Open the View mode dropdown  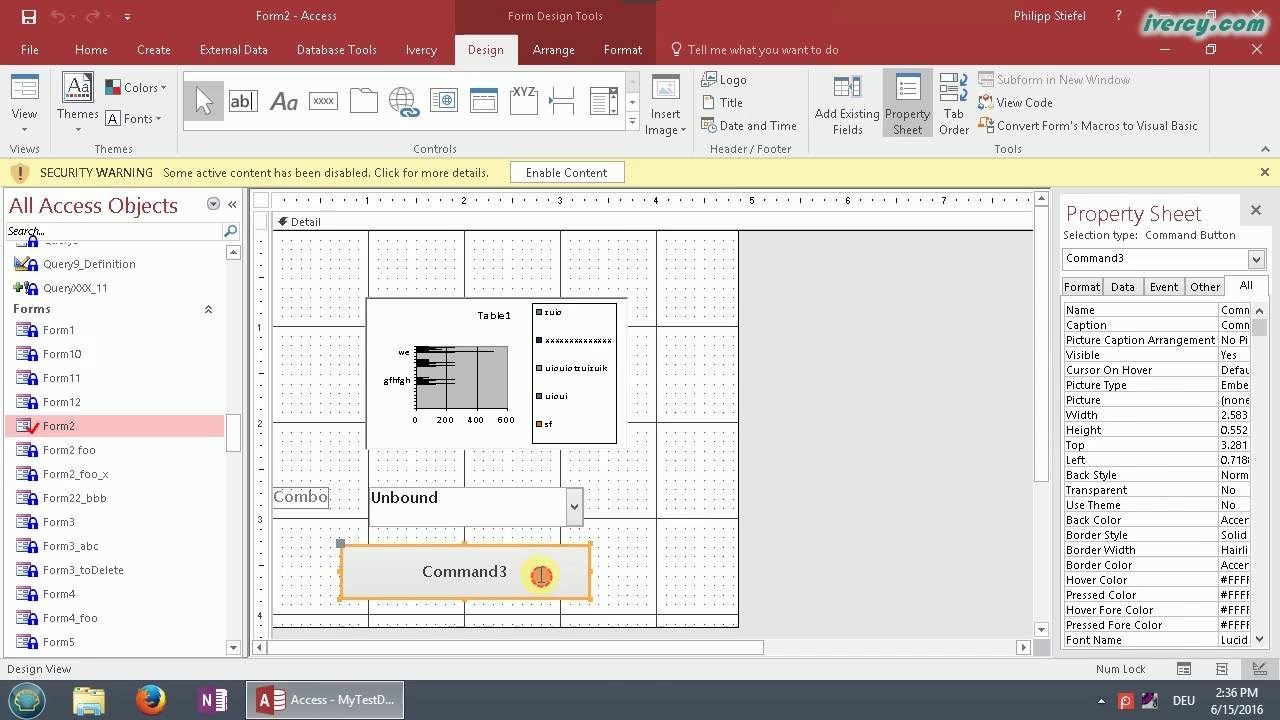25,105
